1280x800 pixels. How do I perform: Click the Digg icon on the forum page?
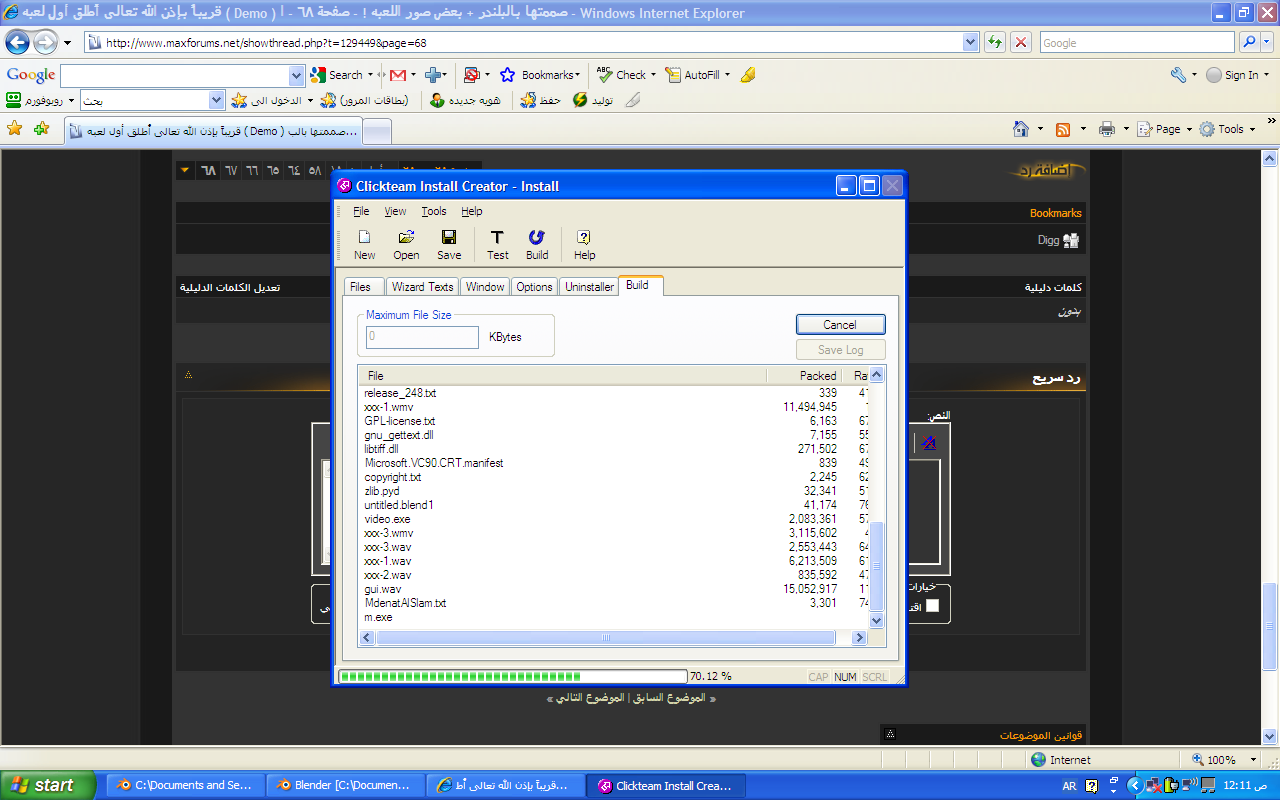pos(1071,240)
